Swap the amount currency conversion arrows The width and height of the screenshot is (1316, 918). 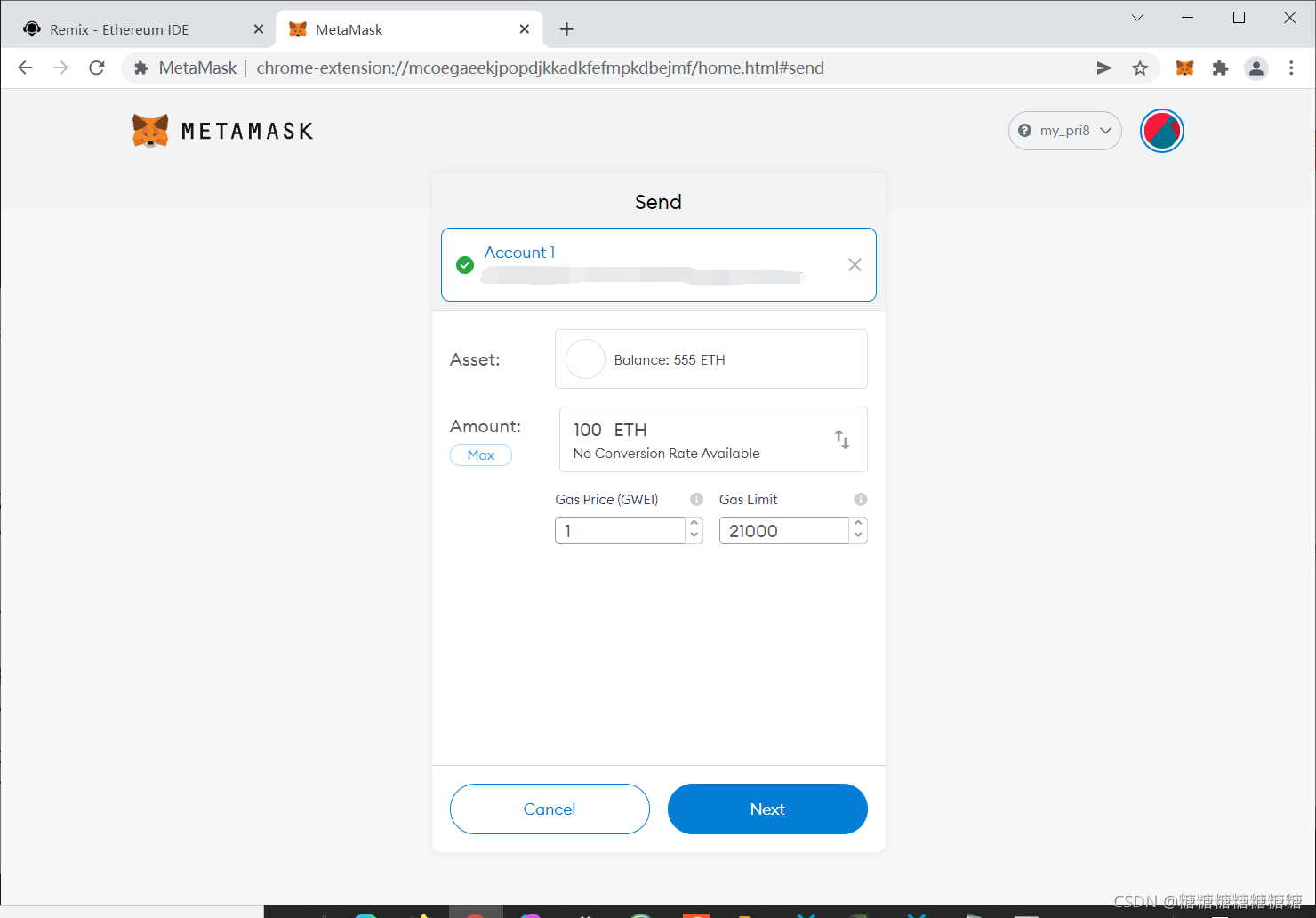tap(842, 439)
